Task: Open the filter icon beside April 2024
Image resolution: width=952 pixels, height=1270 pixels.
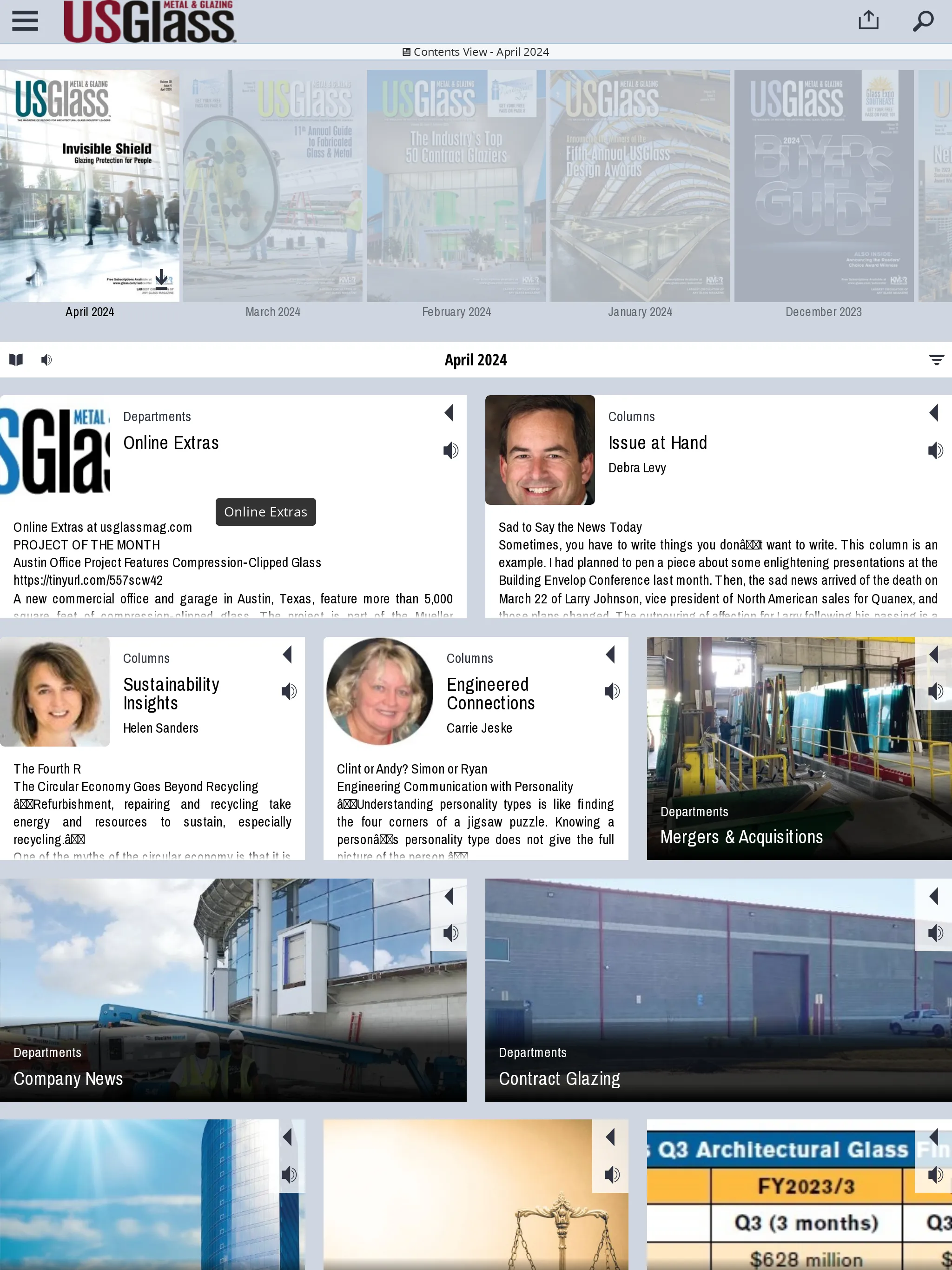Action: click(x=936, y=360)
